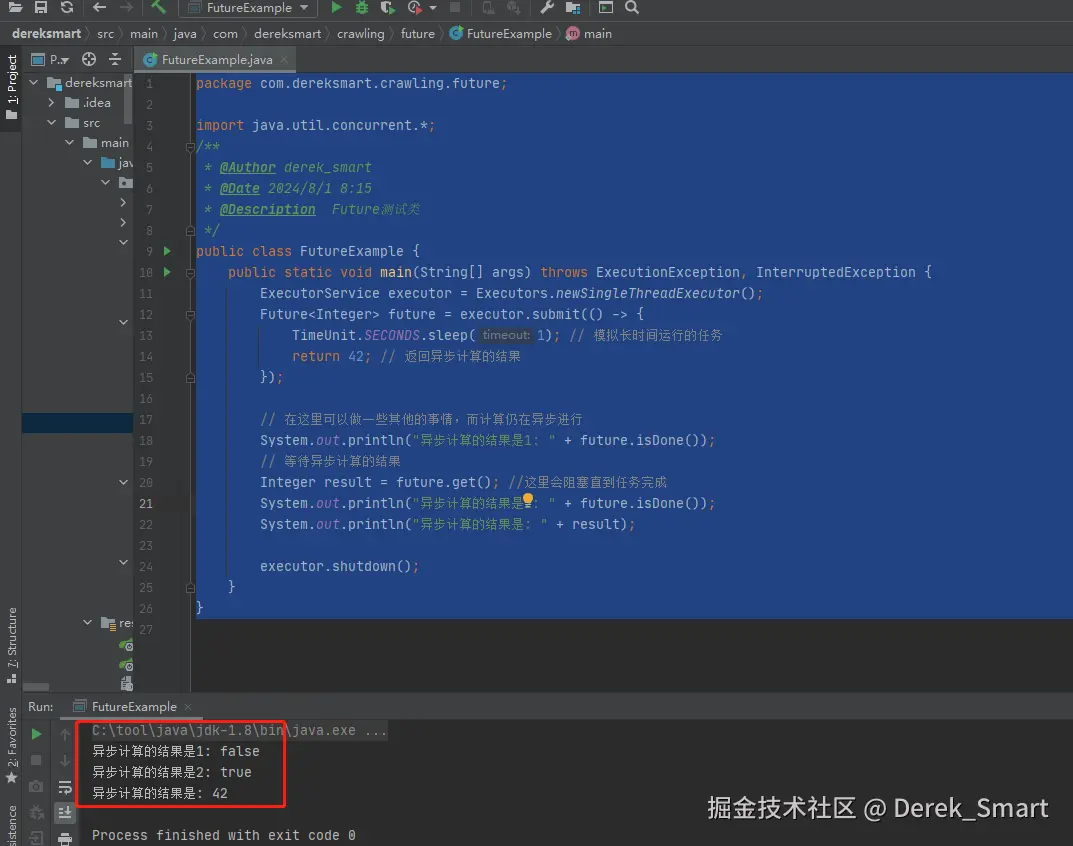Click the deremsmart breadcrumb root 'dereksmart'
The image size is (1073, 846).
47,34
